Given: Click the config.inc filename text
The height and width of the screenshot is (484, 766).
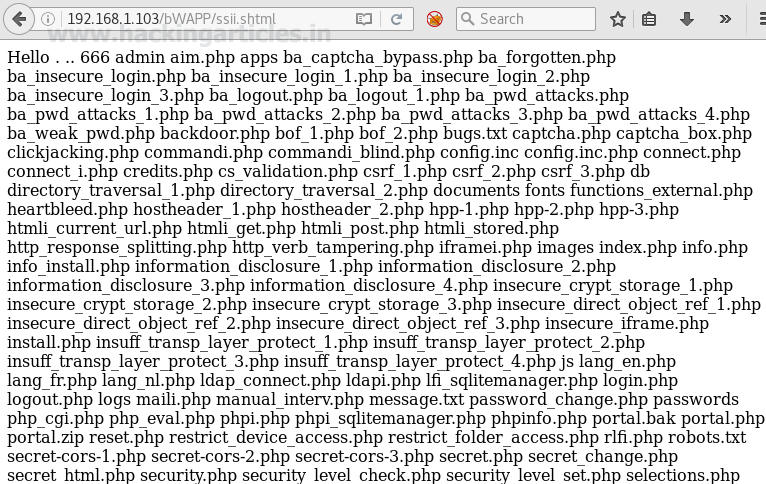Looking at the screenshot, I should pyautogui.click(x=479, y=152).
